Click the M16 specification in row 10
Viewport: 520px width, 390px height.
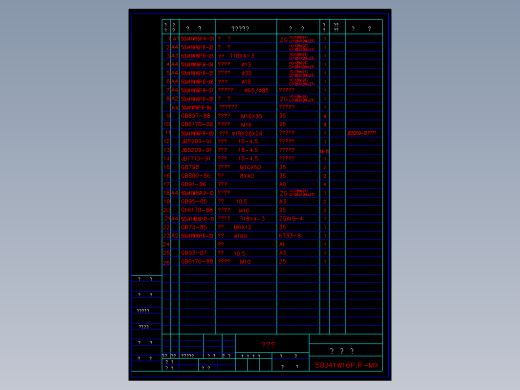[x=246, y=125]
